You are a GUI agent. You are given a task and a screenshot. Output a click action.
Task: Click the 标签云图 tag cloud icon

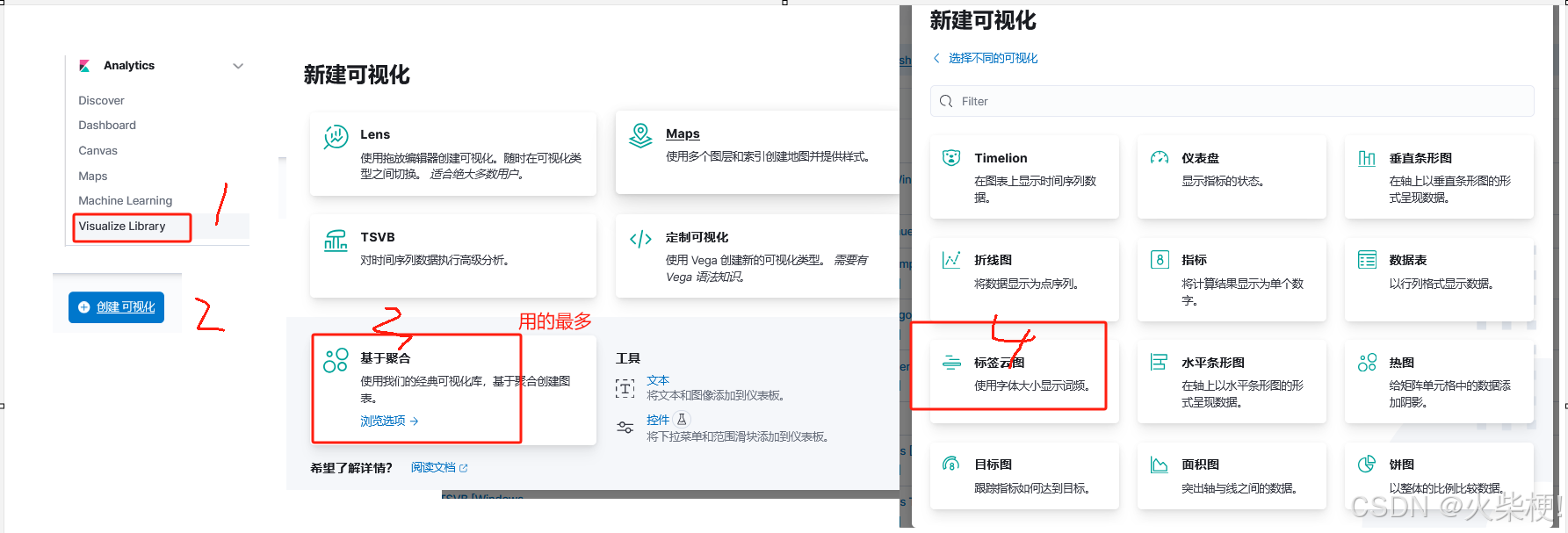pyautogui.click(x=951, y=362)
